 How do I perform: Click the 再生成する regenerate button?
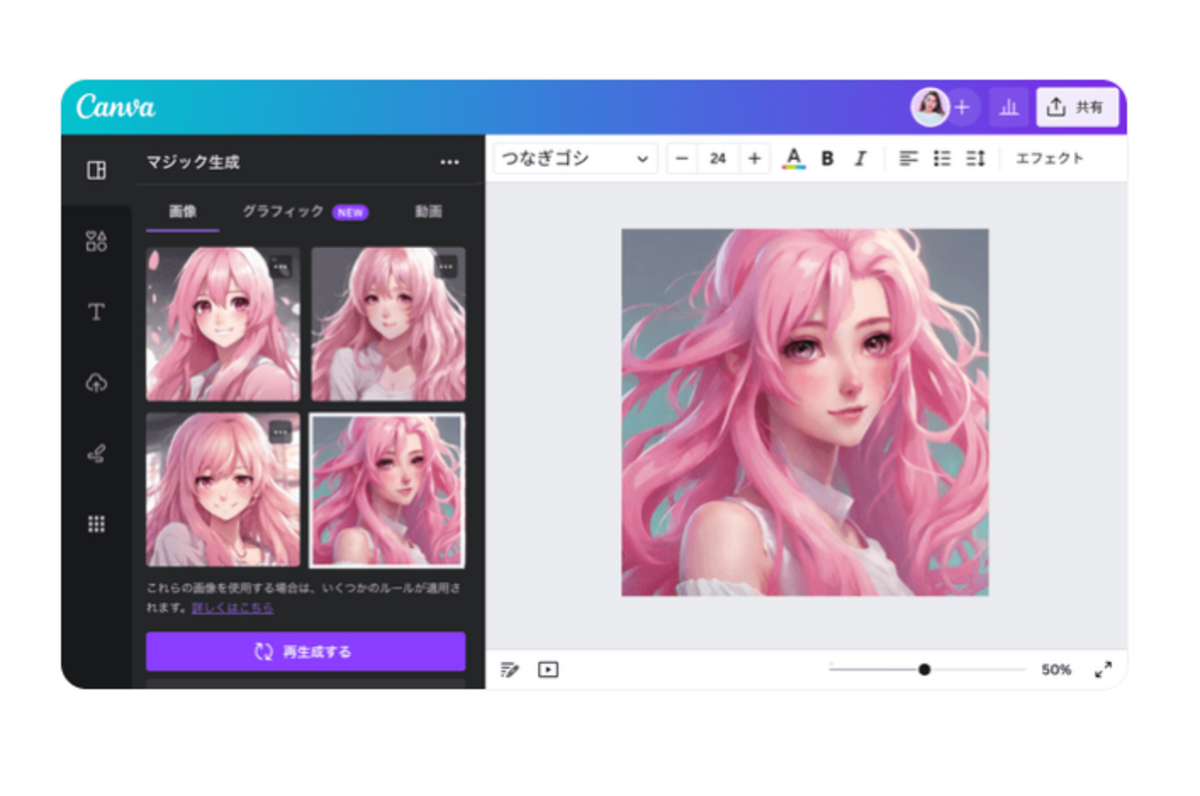[x=306, y=651]
